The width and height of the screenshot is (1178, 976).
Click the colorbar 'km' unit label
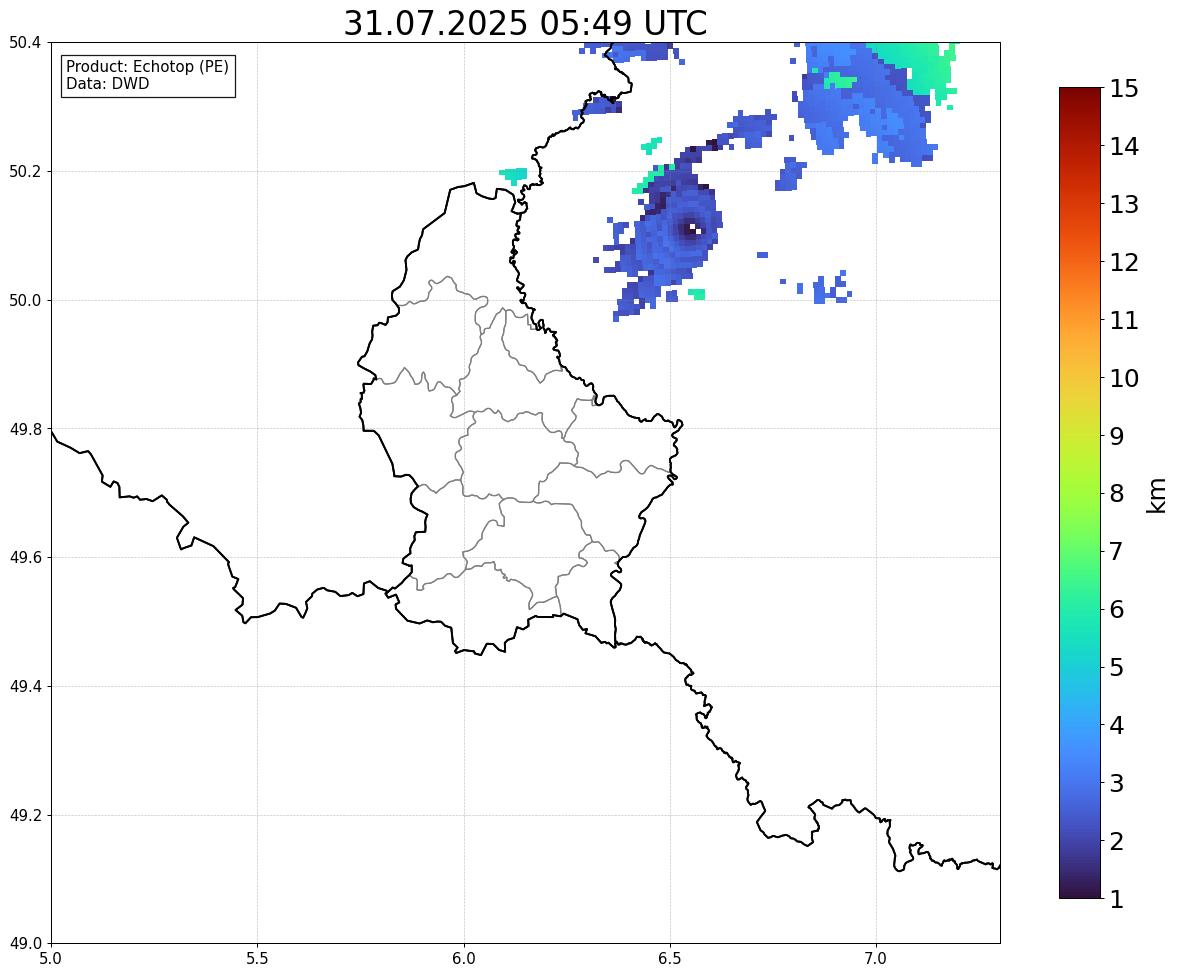click(x=1157, y=496)
